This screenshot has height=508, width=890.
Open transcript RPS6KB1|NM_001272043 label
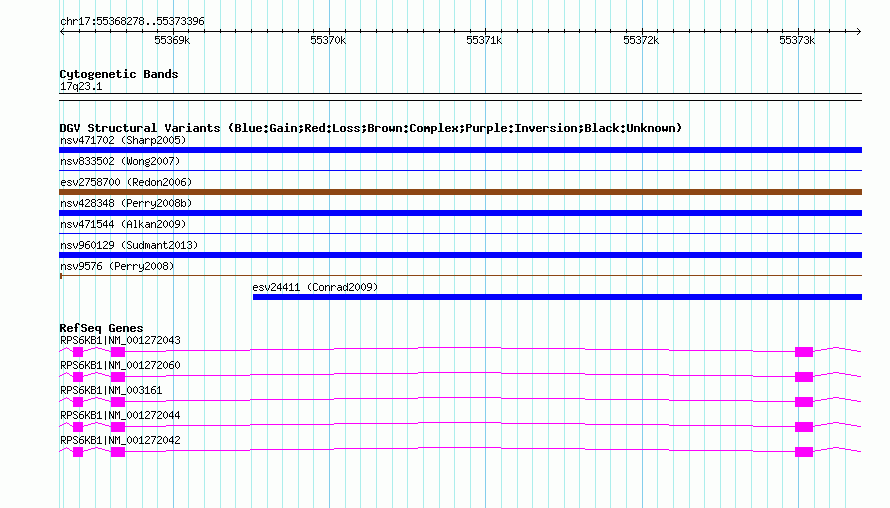click(x=120, y=341)
